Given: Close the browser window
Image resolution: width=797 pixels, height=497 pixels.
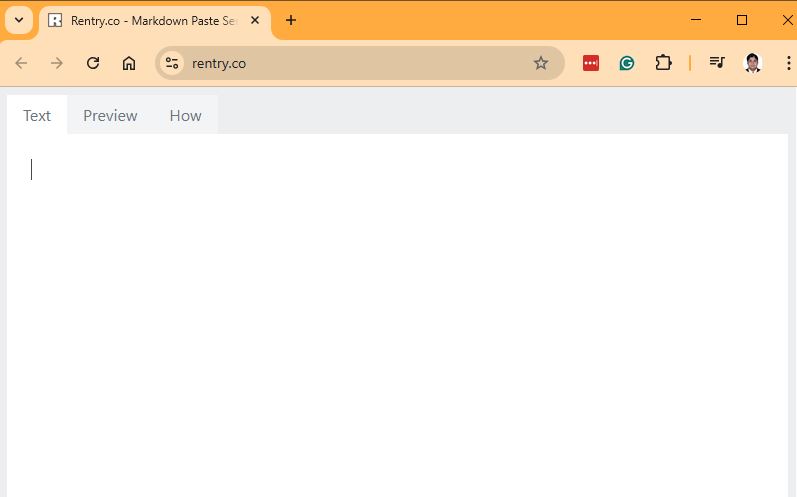Looking at the screenshot, I should [787, 20].
